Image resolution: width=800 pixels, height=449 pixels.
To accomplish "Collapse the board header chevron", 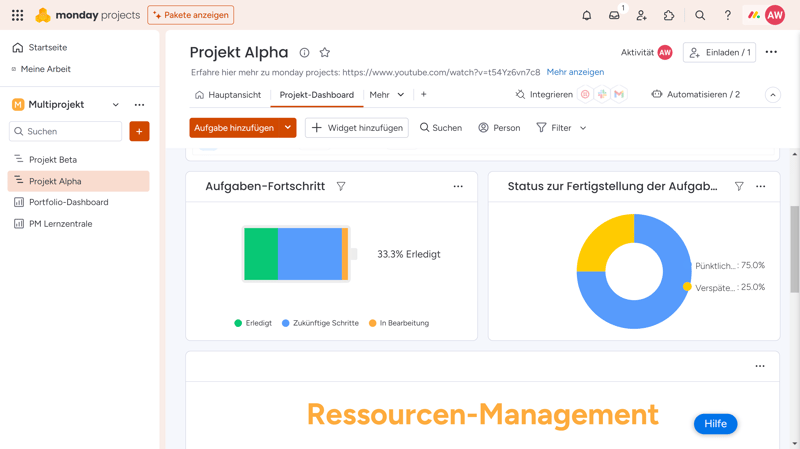I will [773, 95].
